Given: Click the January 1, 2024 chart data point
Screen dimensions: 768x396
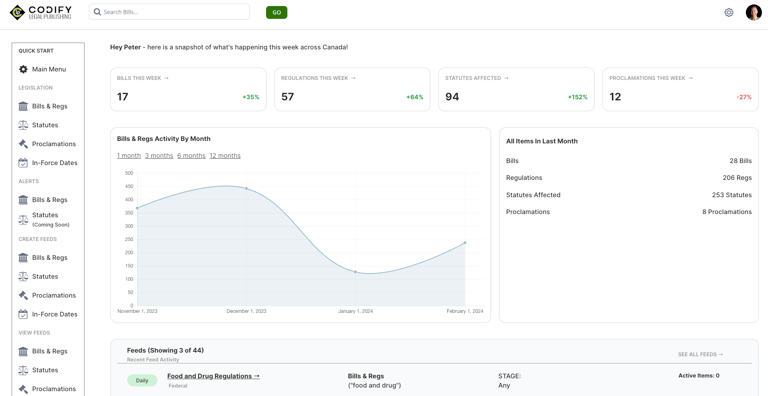Looking at the screenshot, I should coord(355,272).
